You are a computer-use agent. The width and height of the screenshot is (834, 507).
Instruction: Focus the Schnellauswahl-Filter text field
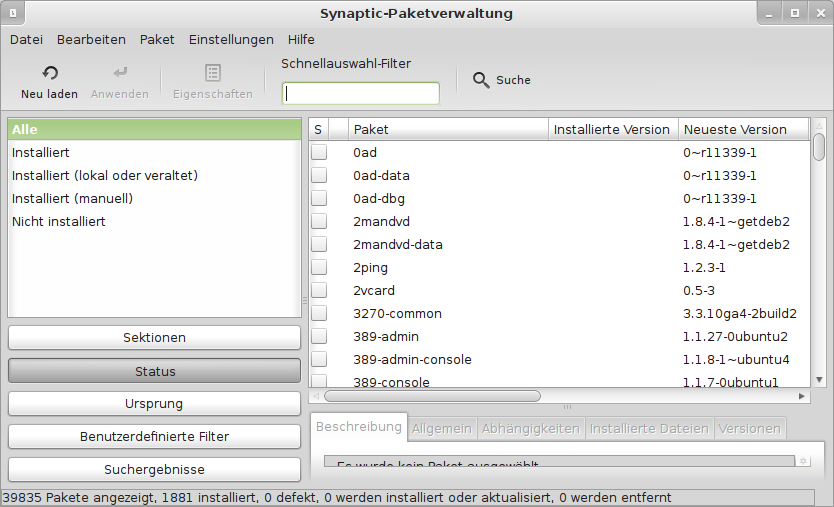point(361,93)
